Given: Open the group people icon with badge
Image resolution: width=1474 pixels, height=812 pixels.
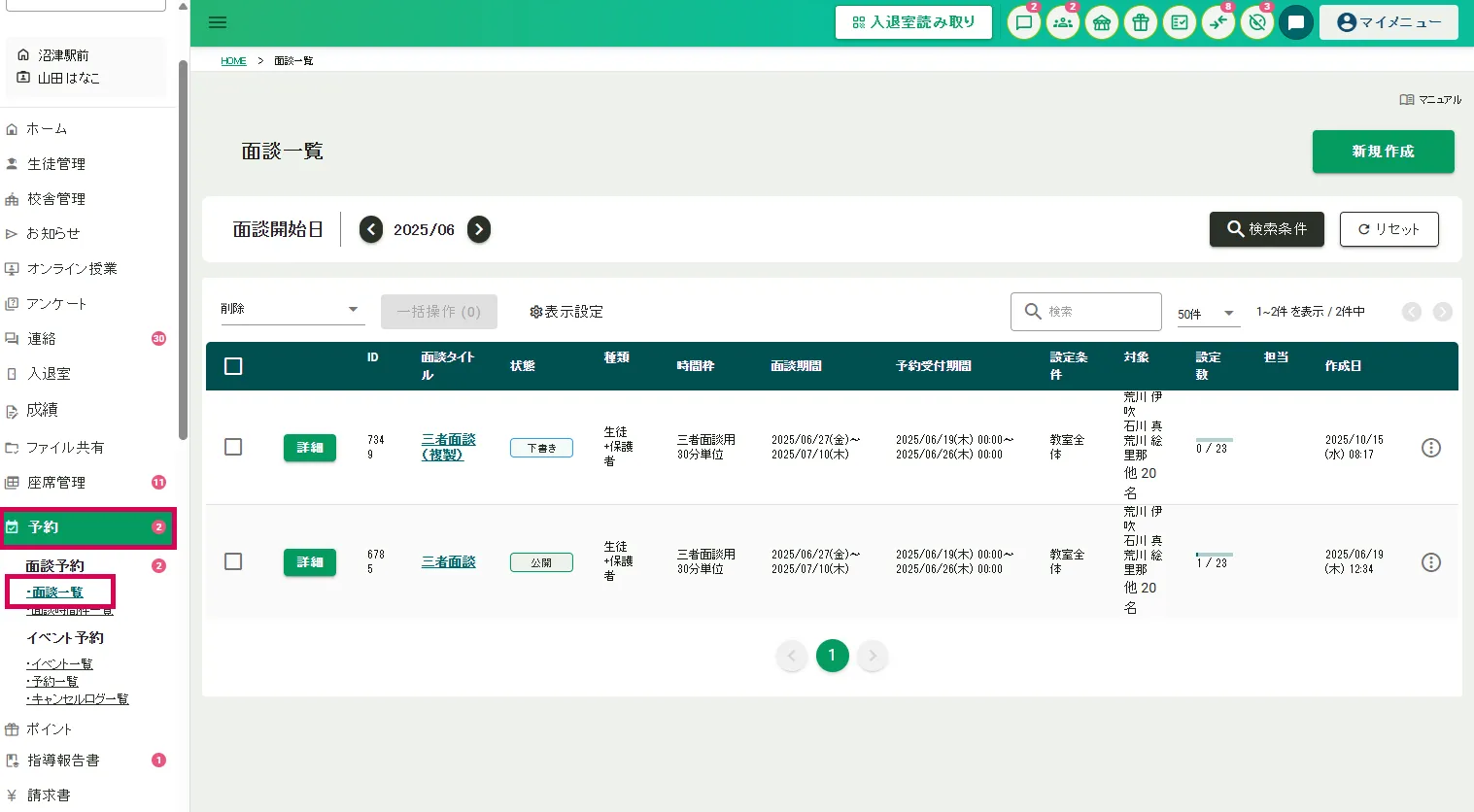Looking at the screenshot, I should [1063, 22].
